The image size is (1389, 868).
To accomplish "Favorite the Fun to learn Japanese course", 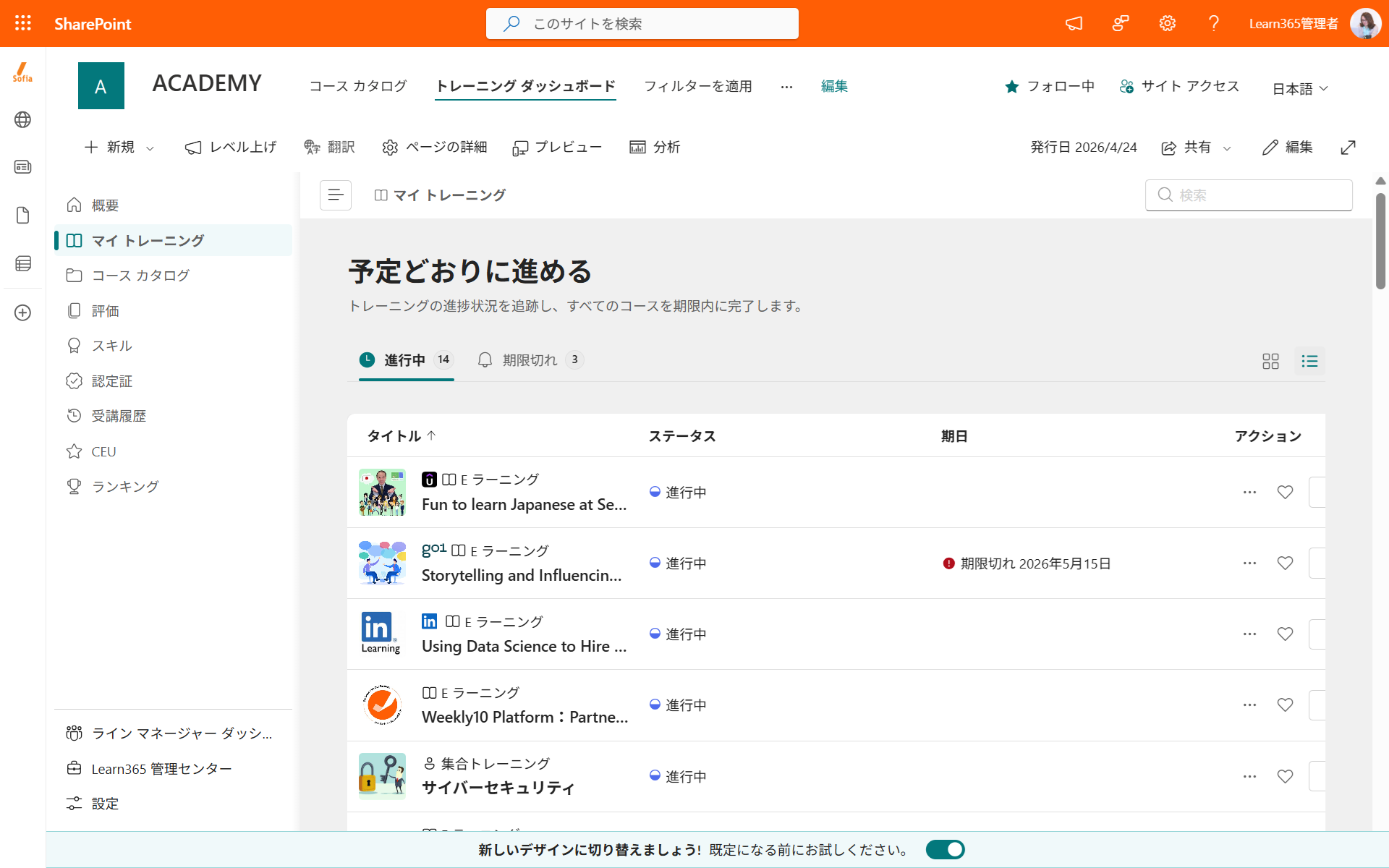I will [1285, 492].
